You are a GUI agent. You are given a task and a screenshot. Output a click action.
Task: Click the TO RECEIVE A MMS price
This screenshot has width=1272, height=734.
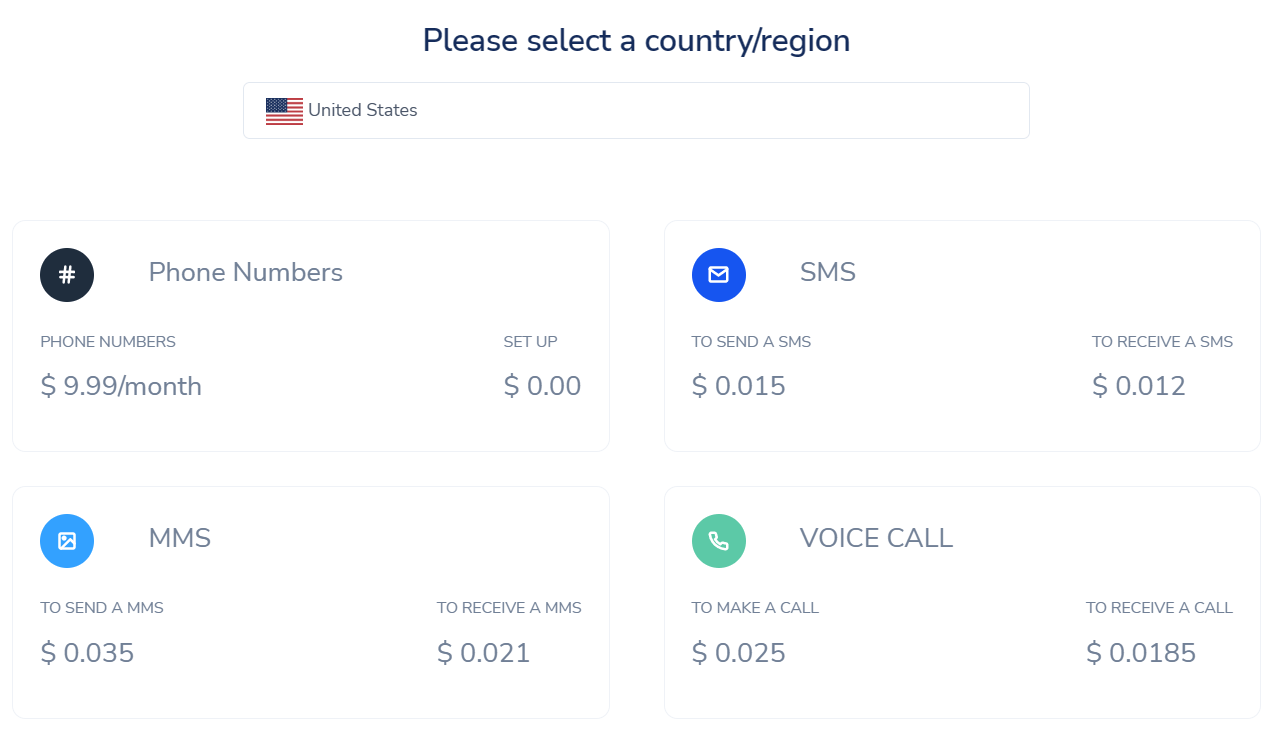484,653
